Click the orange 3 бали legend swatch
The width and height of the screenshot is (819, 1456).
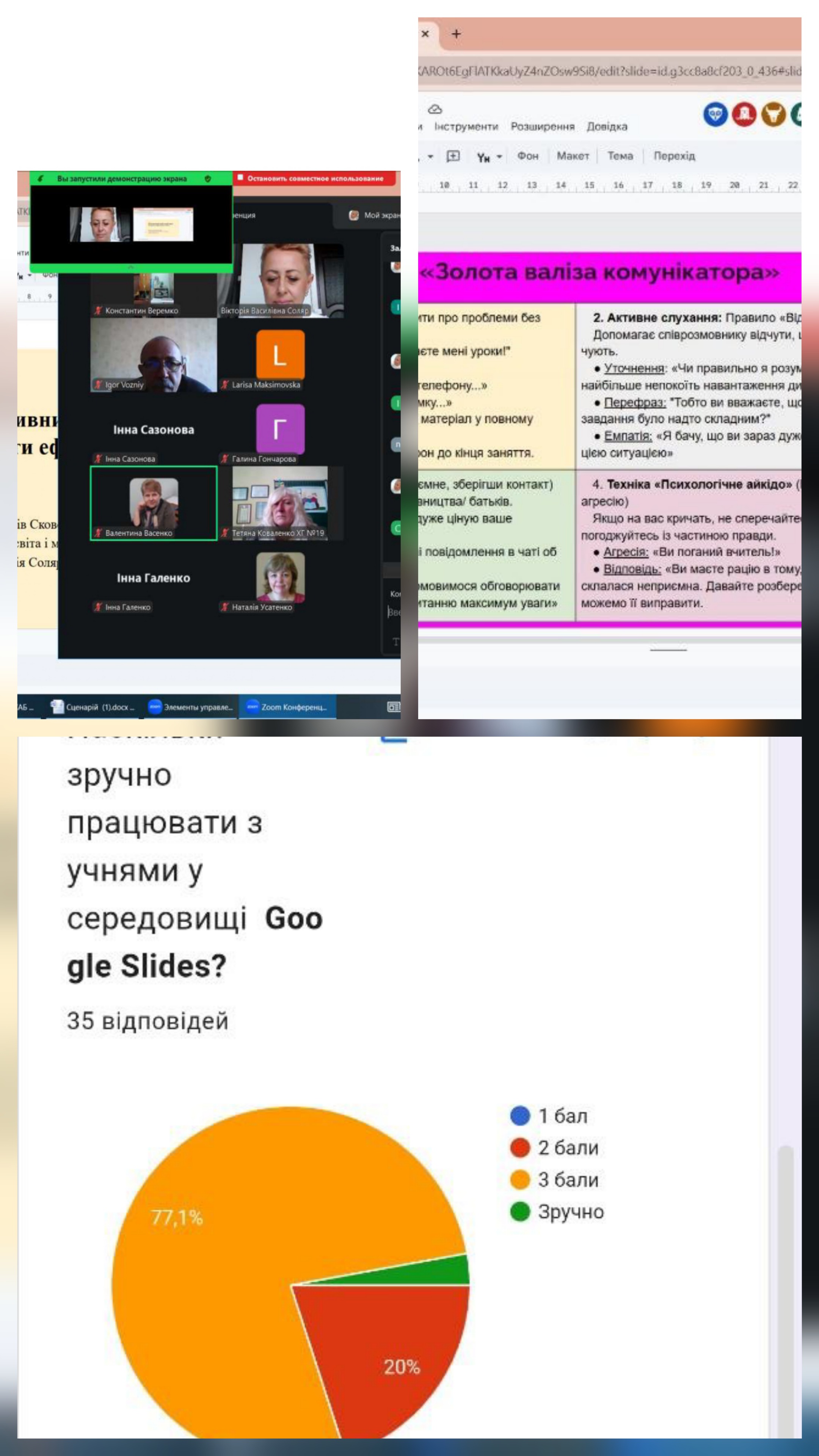(x=519, y=1180)
